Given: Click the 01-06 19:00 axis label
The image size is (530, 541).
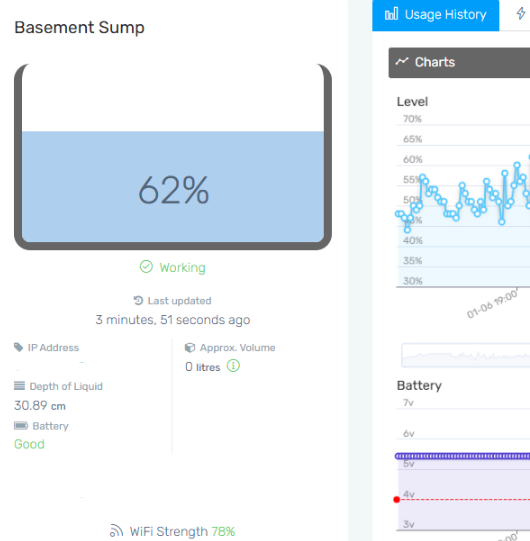Looking at the screenshot, I should click(x=492, y=304).
